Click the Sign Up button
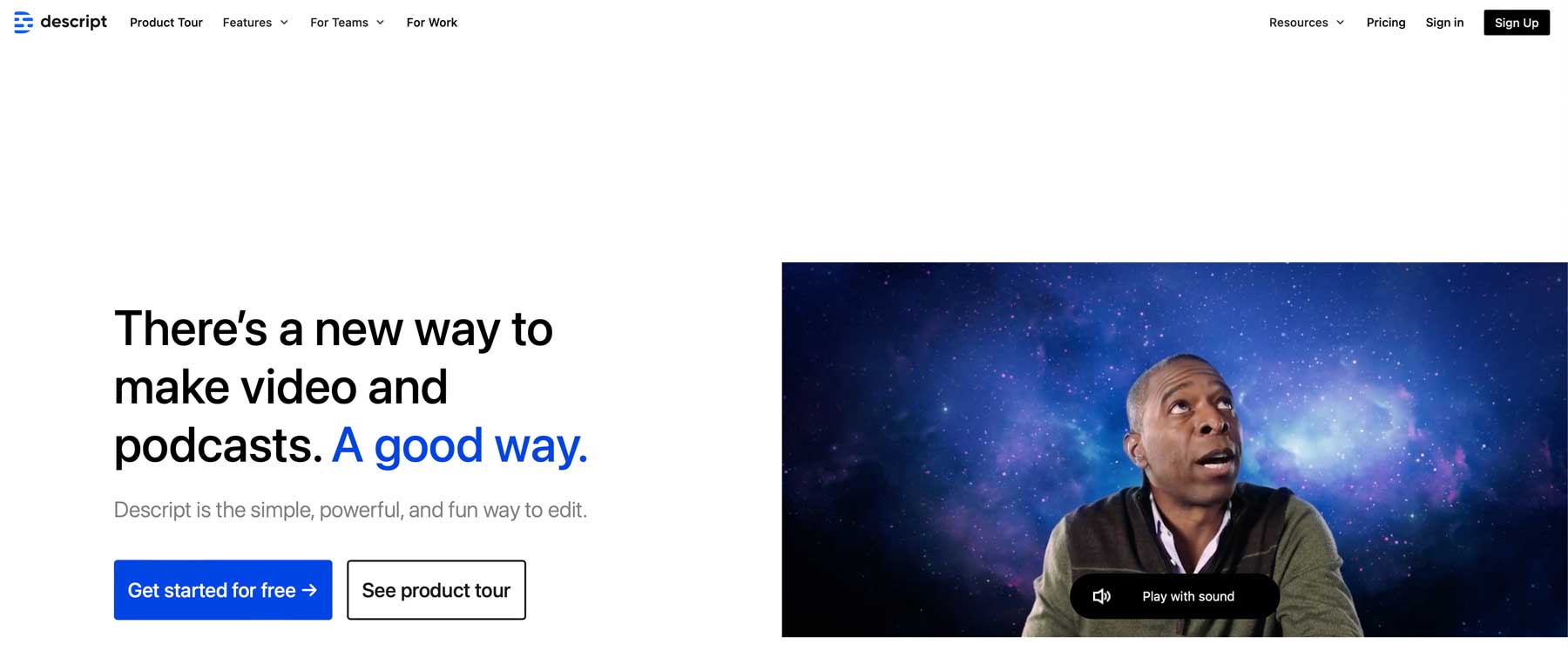 pyautogui.click(x=1516, y=23)
